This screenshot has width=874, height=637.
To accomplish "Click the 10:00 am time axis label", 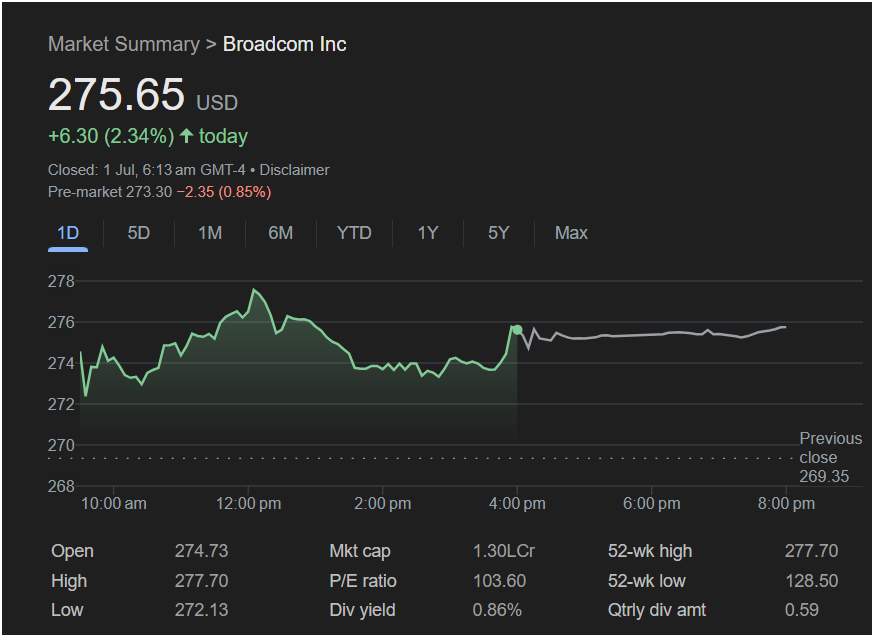I will tap(114, 504).
